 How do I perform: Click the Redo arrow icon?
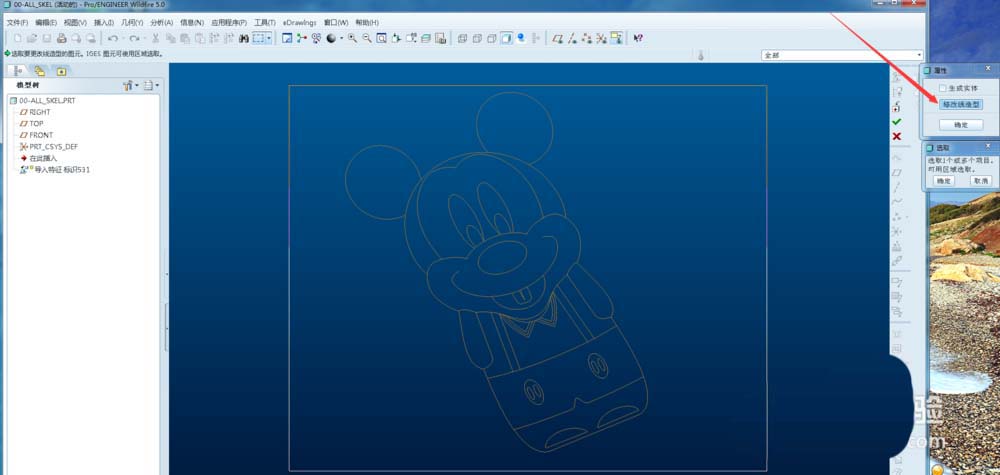[x=134, y=38]
